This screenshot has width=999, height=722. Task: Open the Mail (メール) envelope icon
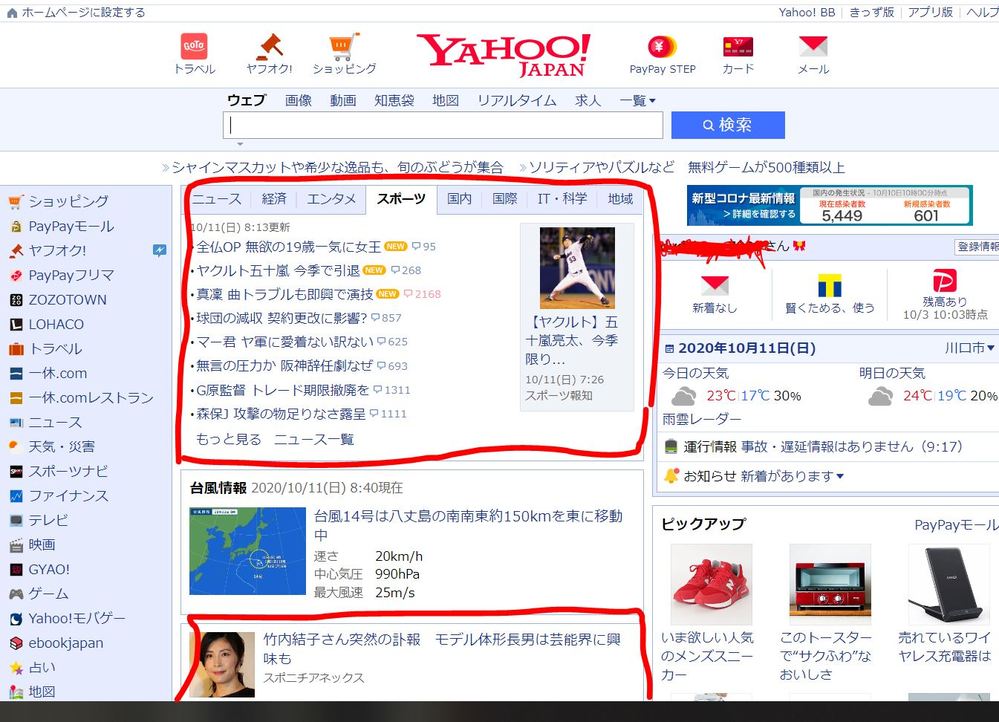click(x=813, y=47)
